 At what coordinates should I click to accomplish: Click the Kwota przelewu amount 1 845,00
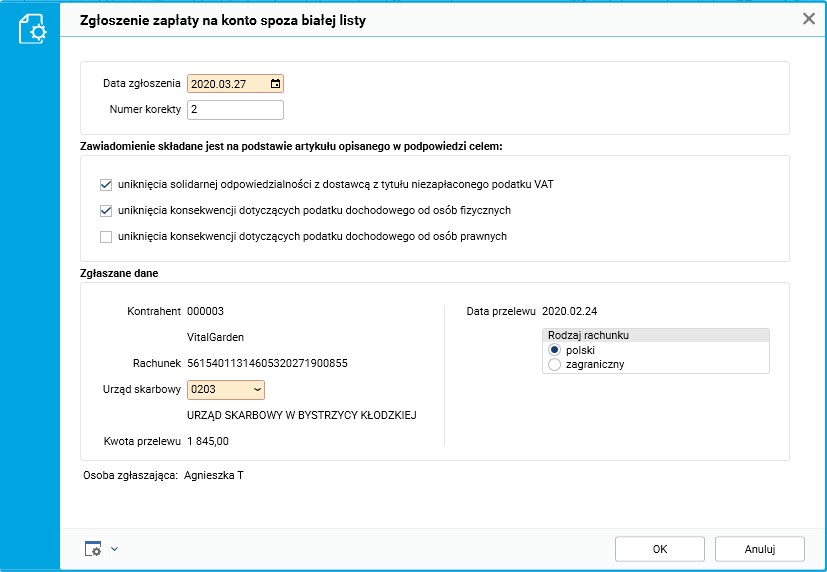pos(208,441)
